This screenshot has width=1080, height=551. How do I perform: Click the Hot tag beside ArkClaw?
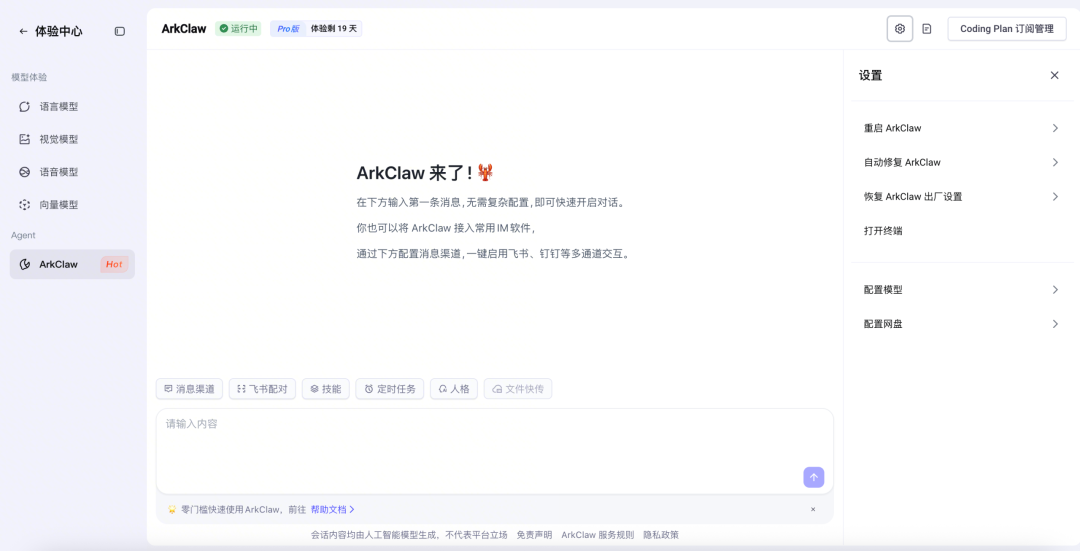[114, 264]
